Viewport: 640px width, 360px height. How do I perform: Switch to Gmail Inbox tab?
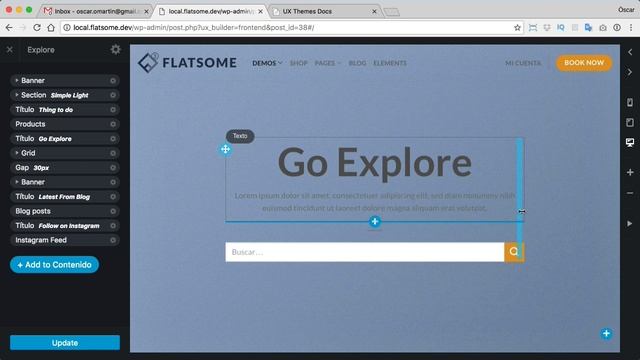96,11
